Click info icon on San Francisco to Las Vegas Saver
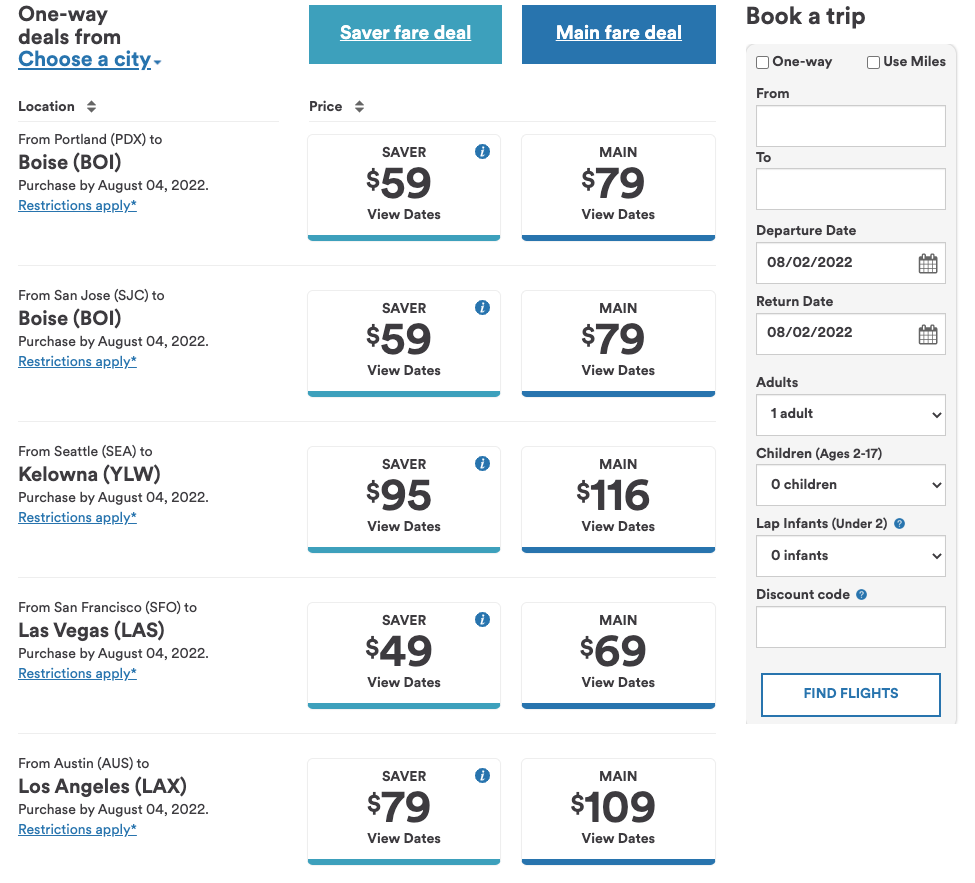 point(482,620)
